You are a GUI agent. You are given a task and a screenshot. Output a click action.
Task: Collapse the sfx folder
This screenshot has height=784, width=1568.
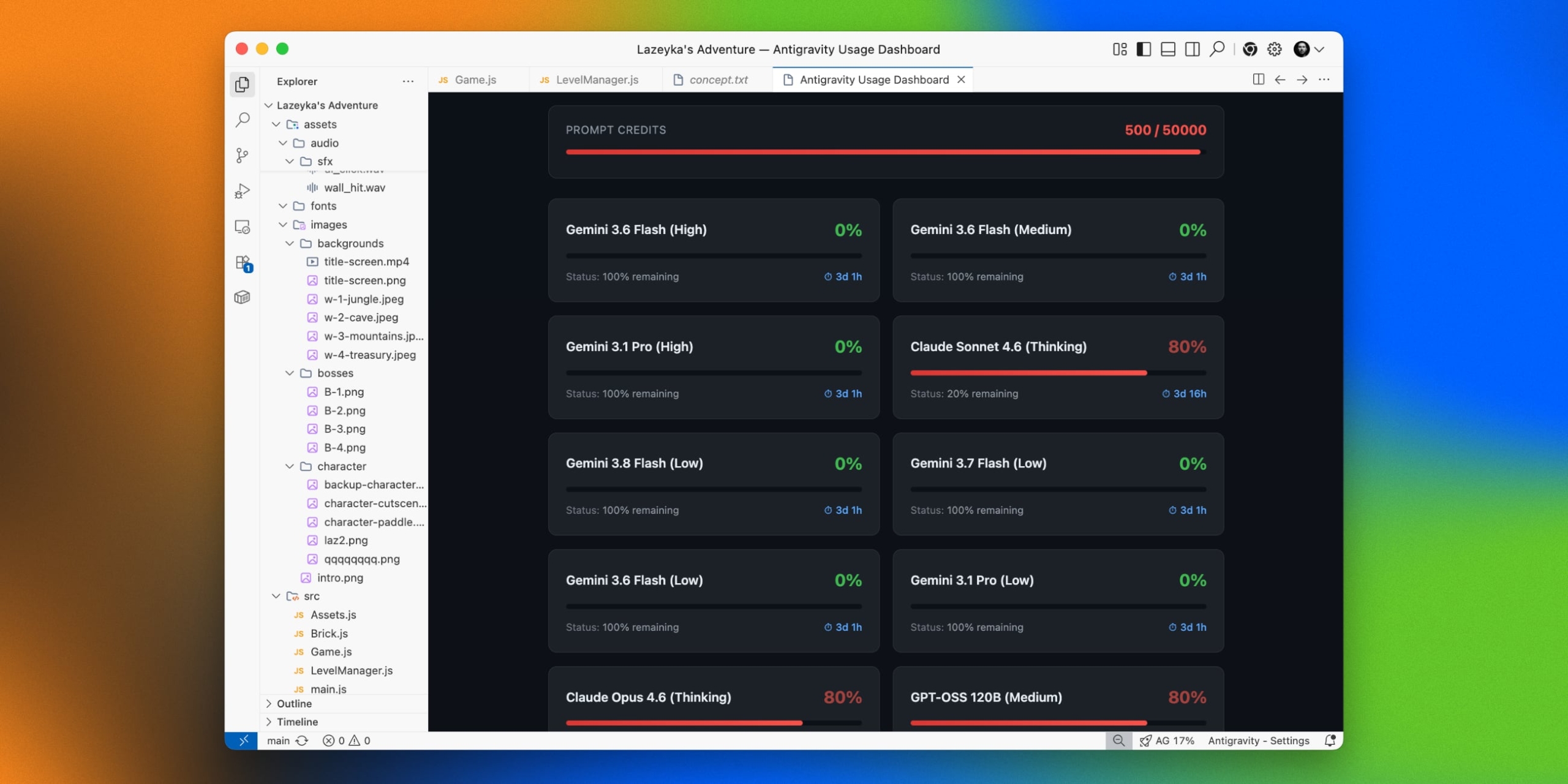pyautogui.click(x=290, y=162)
